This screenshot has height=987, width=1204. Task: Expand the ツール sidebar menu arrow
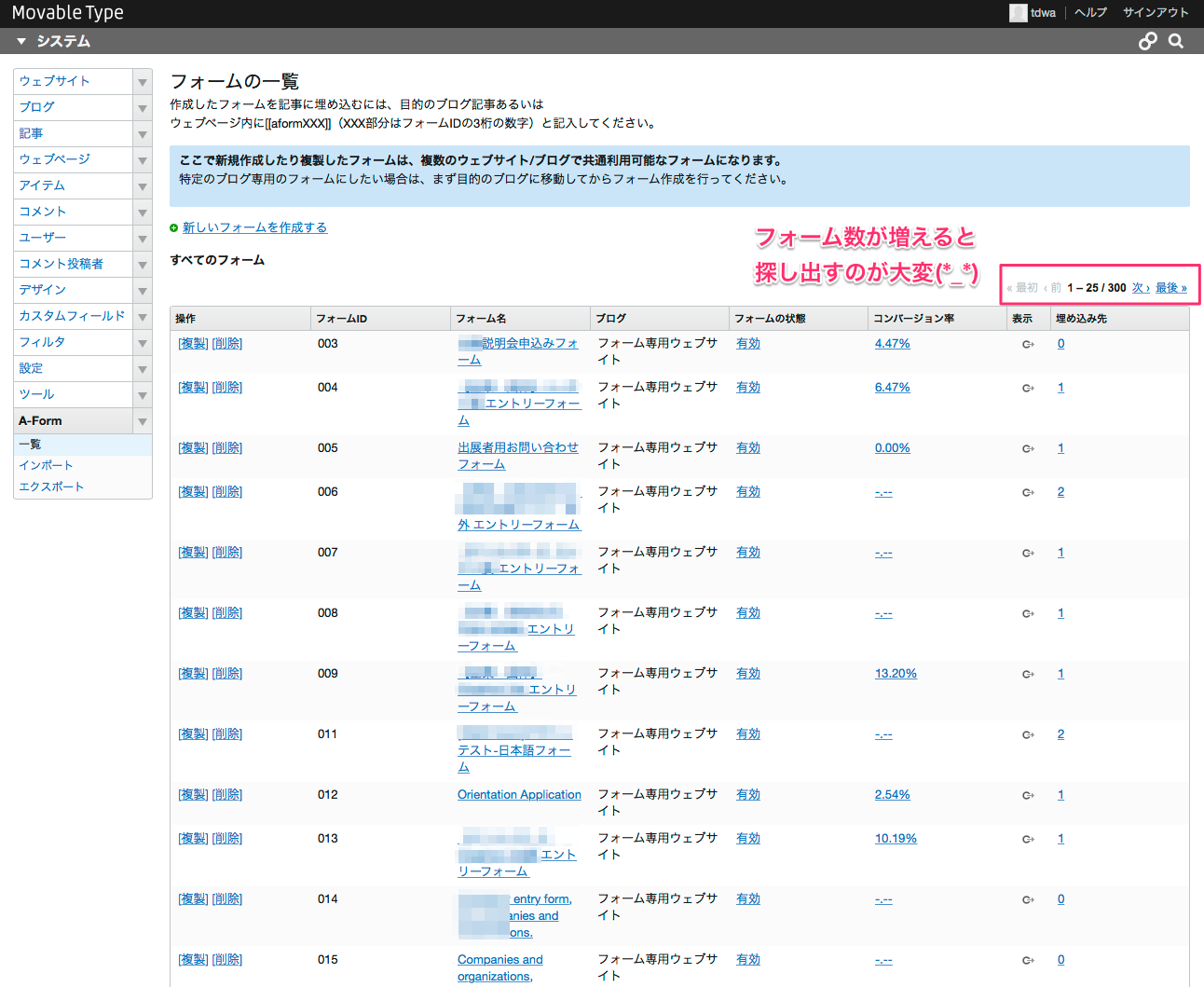coord(143,395)
